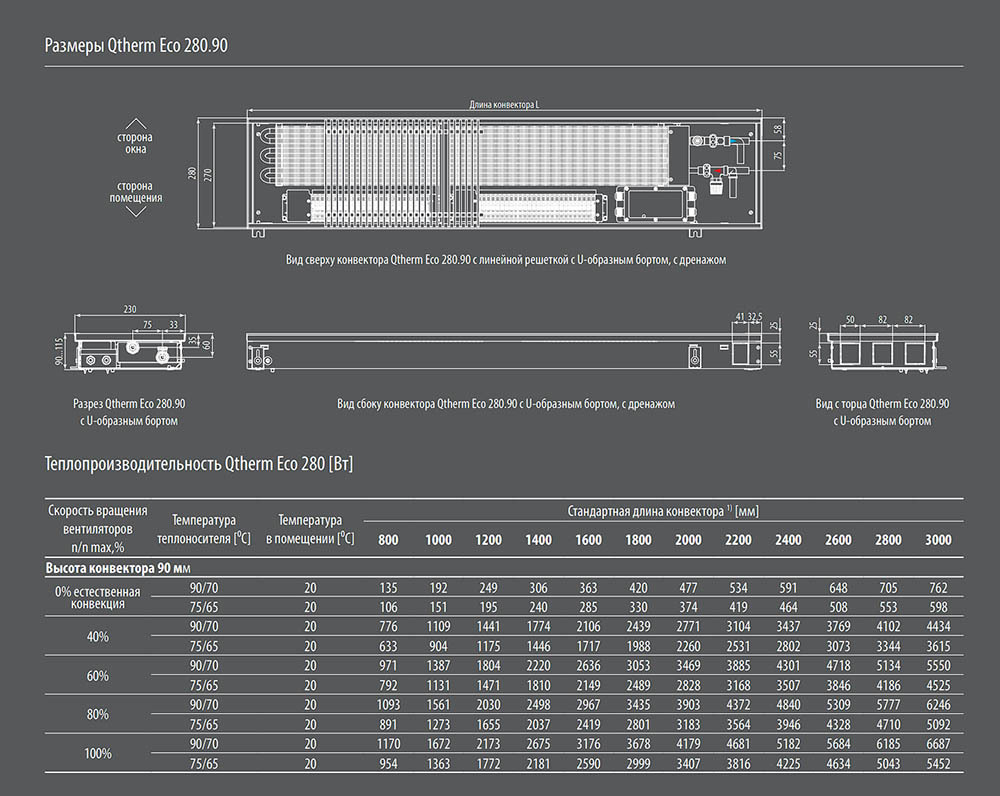Click the '60%' fan speed label

[98, 675]
